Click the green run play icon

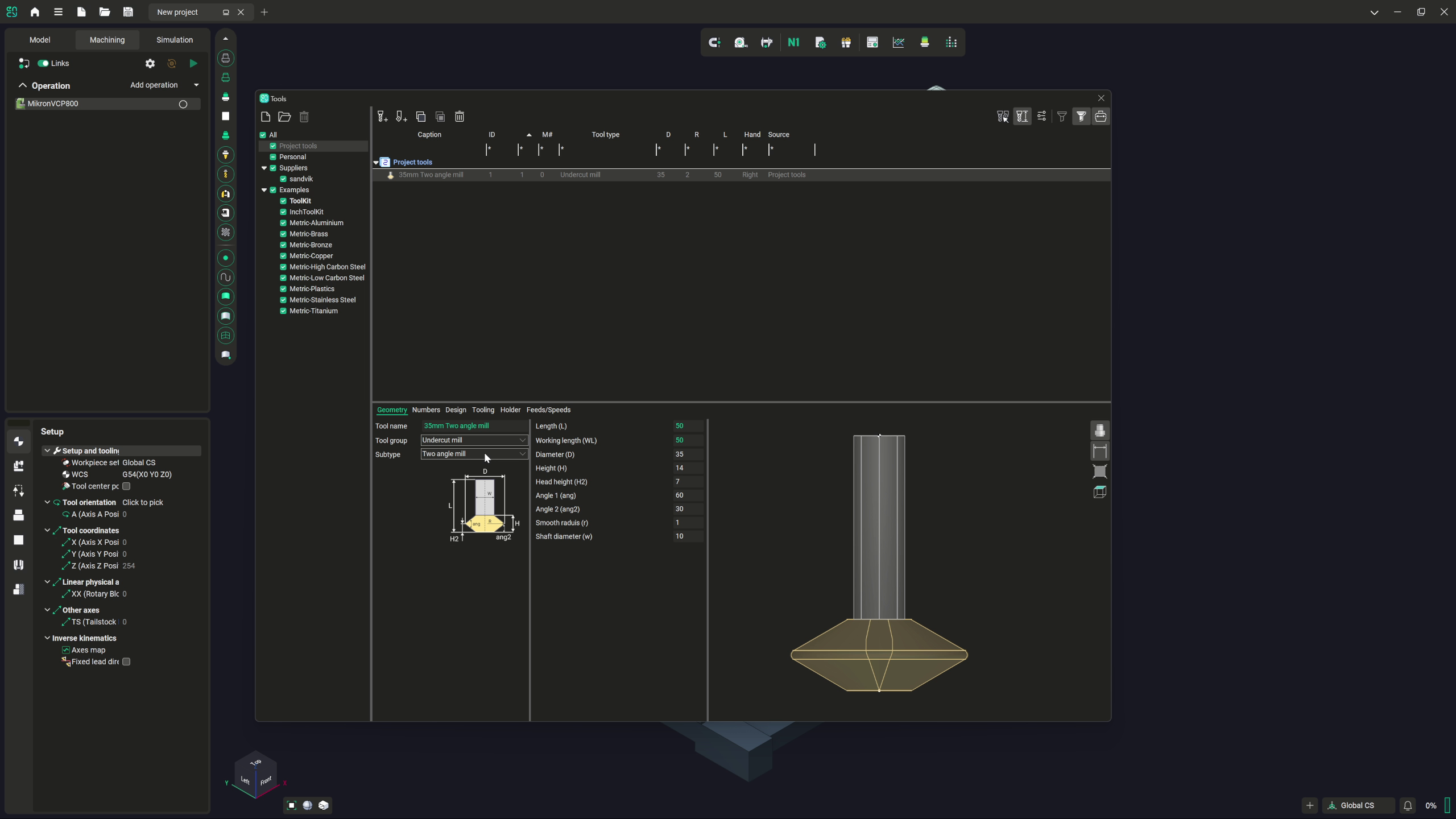[x=193, y=63]
